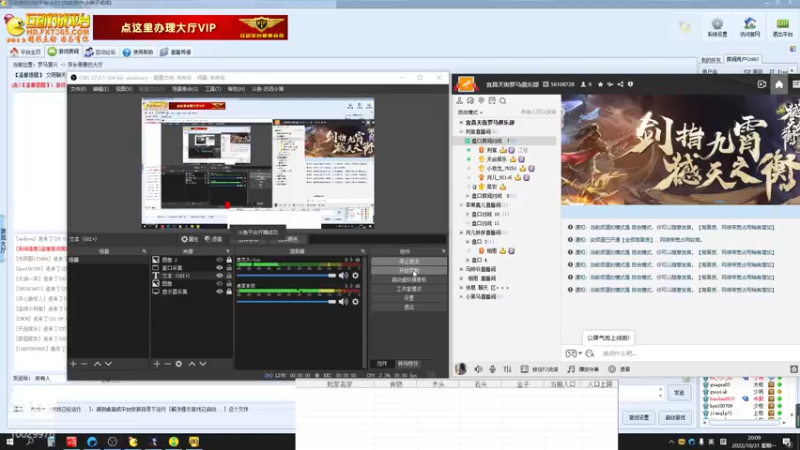This screenshot has height=450, width=800.
Task: Open Mic/Aux audio settings gear in mixer
Action: [355, 276]
